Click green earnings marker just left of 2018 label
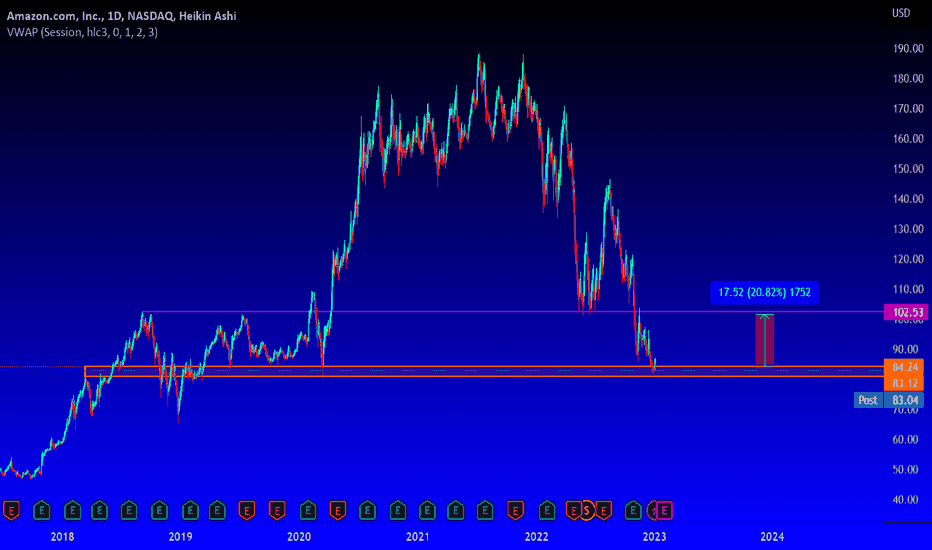 point(42,510)
